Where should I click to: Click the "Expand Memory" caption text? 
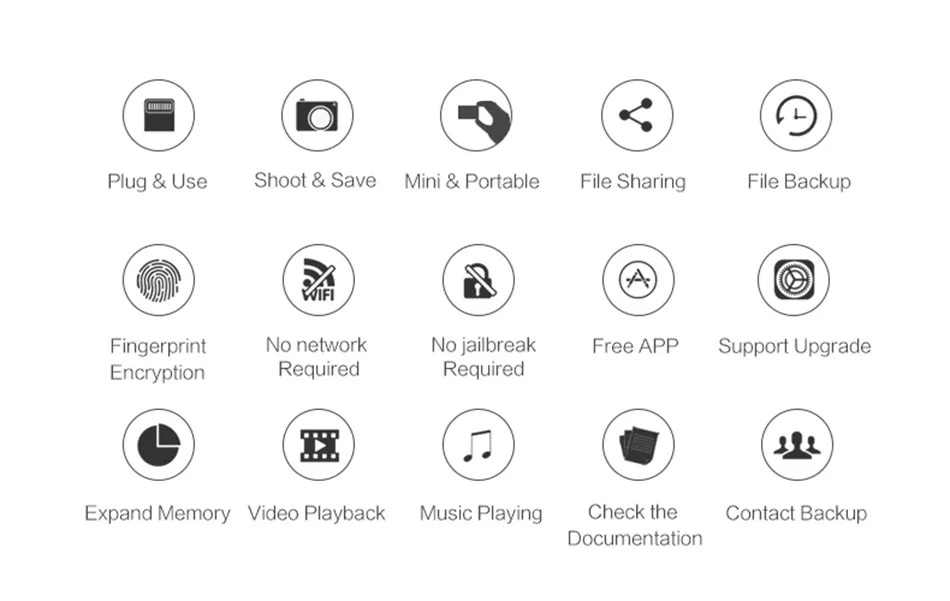[x=158, y=513]
